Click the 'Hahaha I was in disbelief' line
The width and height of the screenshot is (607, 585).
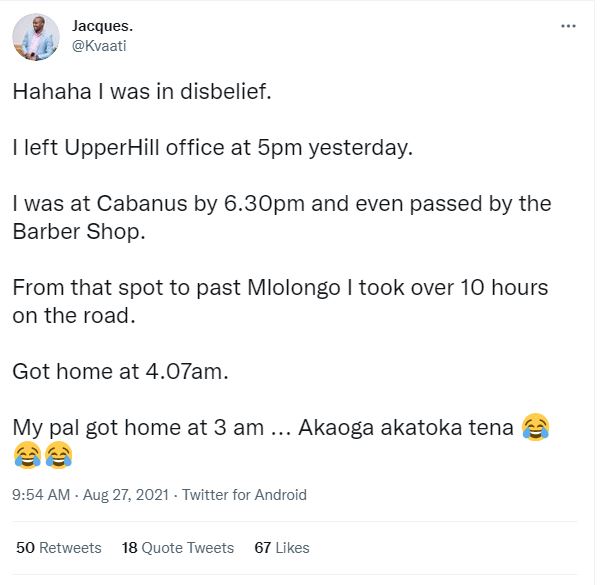(142, 92)
